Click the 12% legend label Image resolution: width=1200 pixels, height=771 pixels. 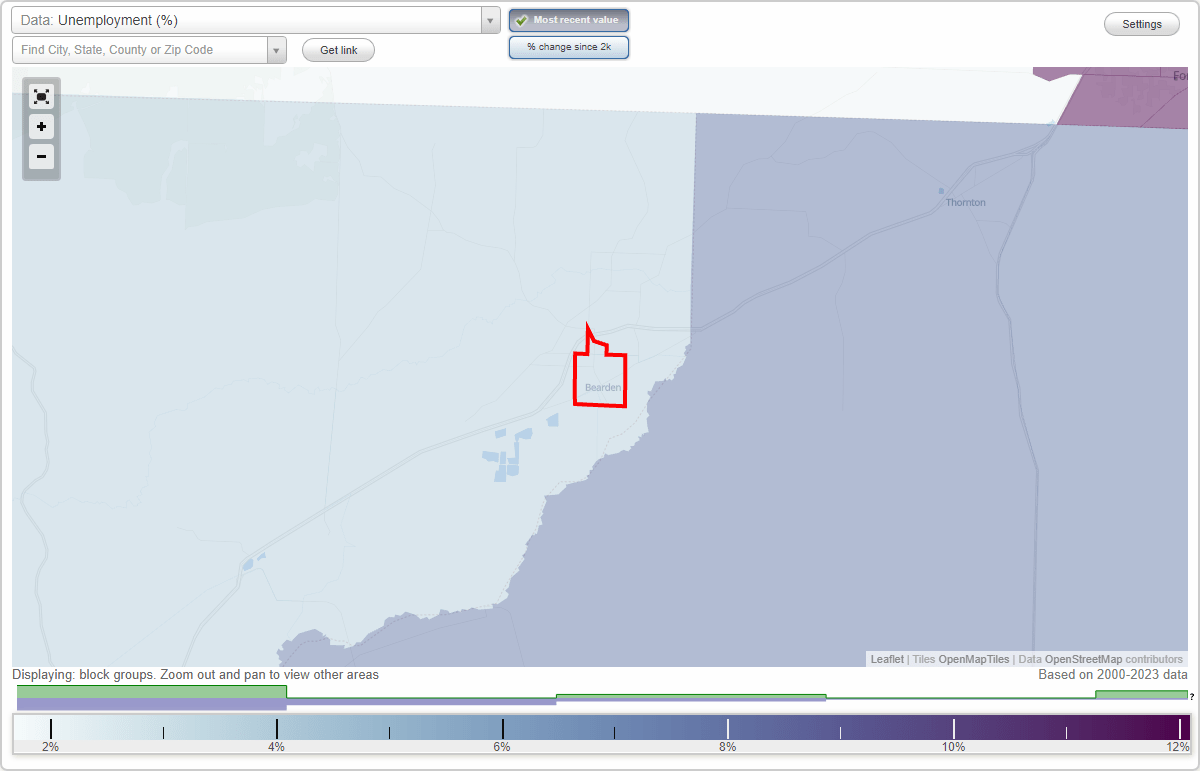tap(1179, 747)
